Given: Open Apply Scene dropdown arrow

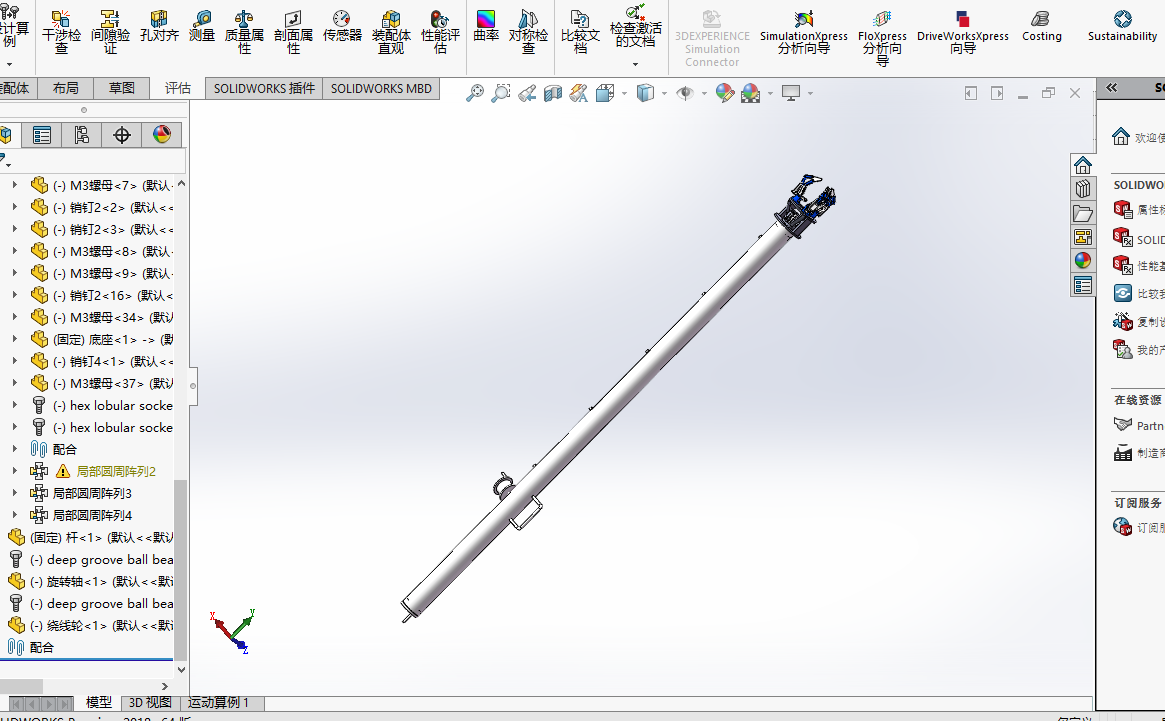Looking at the screenshot, I should point(770,94).
